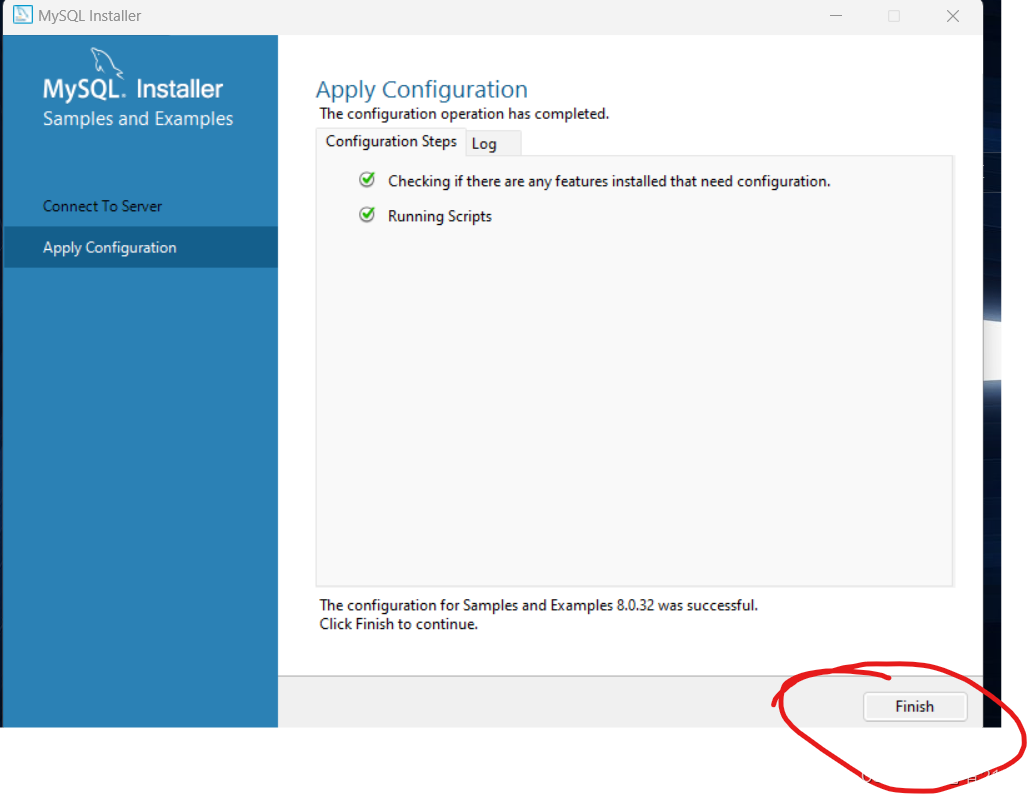The image size is (1028, 795).
Task: Select Apply Configuration in the sidebar
Action: [x=141, y=247]
